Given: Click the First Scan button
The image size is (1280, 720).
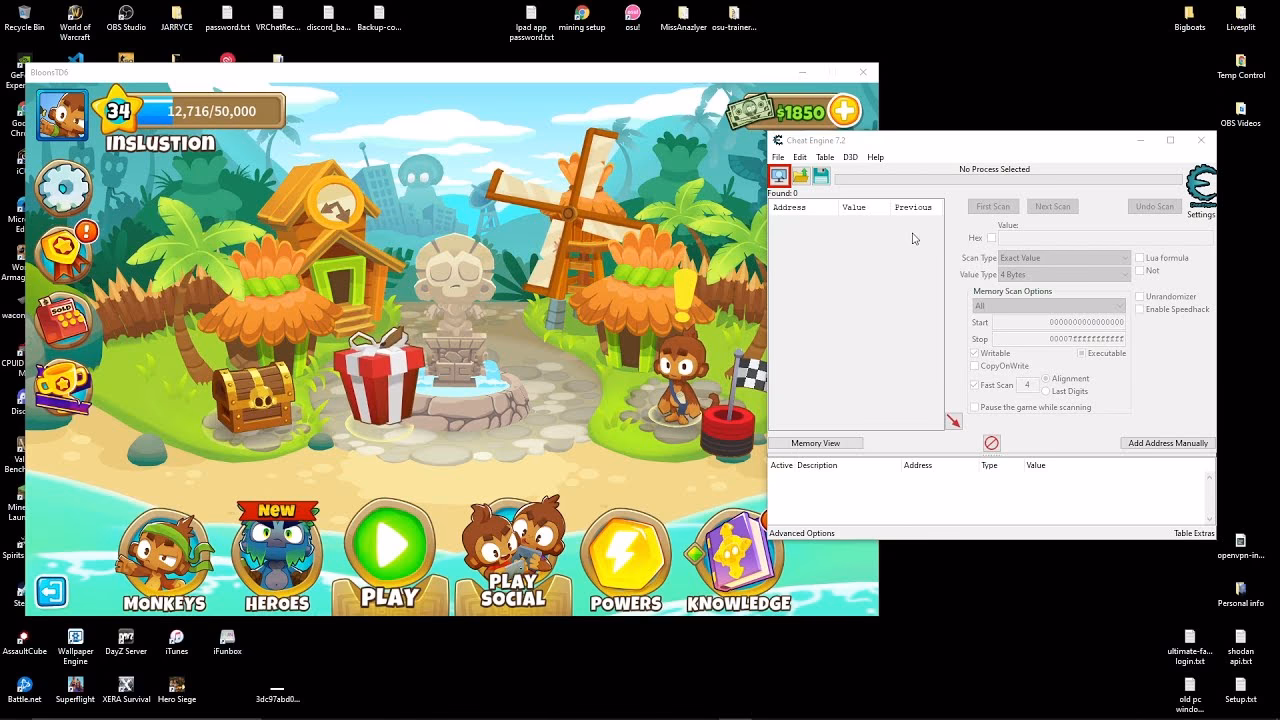Looking at the screenshot, I should click(993, 206).
